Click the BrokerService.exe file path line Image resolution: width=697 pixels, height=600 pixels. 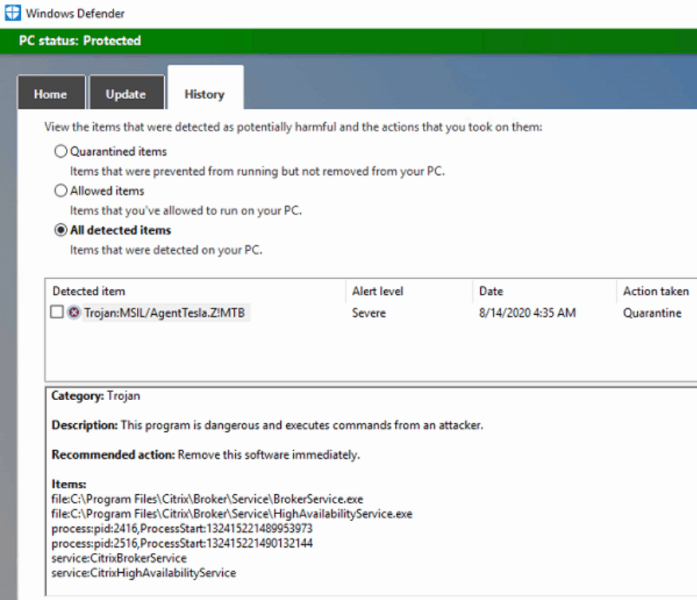tap(207, 499)
